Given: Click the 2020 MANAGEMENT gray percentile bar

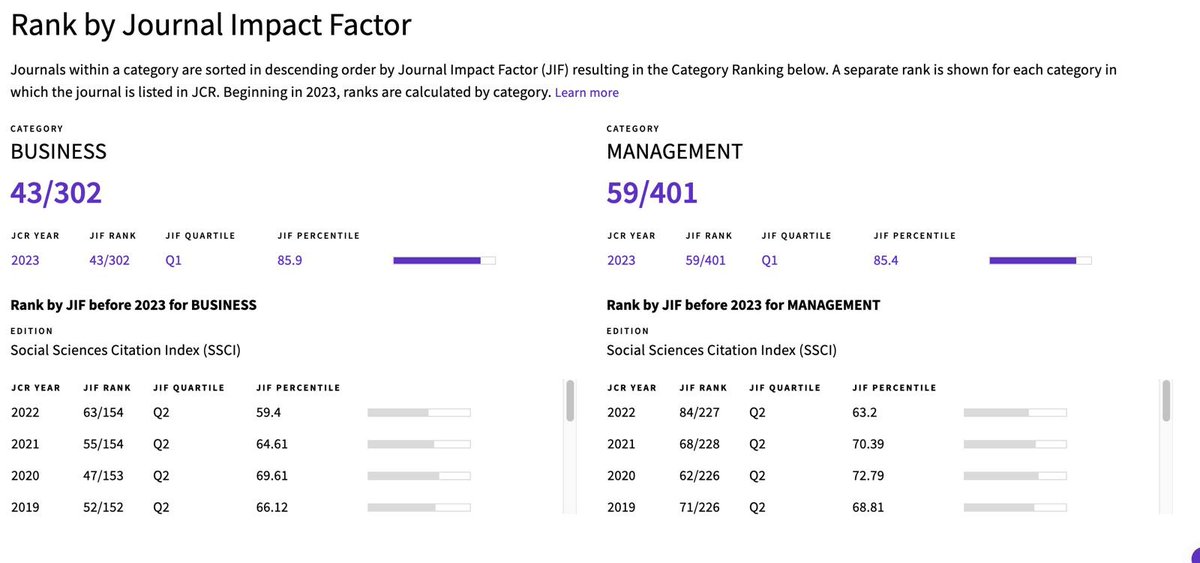Looking at the screenshot, I should pos(1015,475).
